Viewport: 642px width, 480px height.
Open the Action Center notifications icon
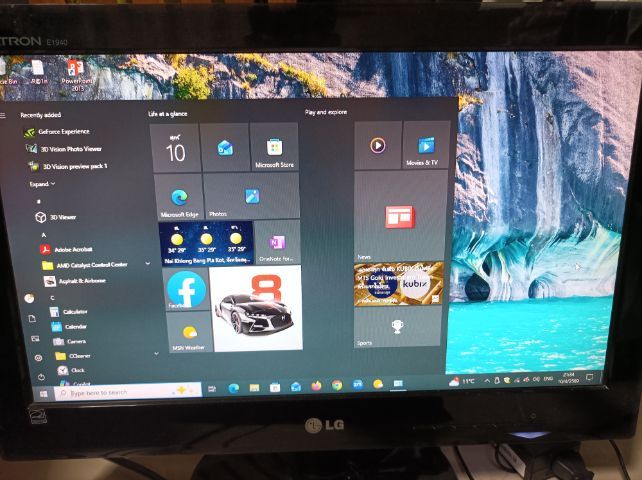(589, 377)
